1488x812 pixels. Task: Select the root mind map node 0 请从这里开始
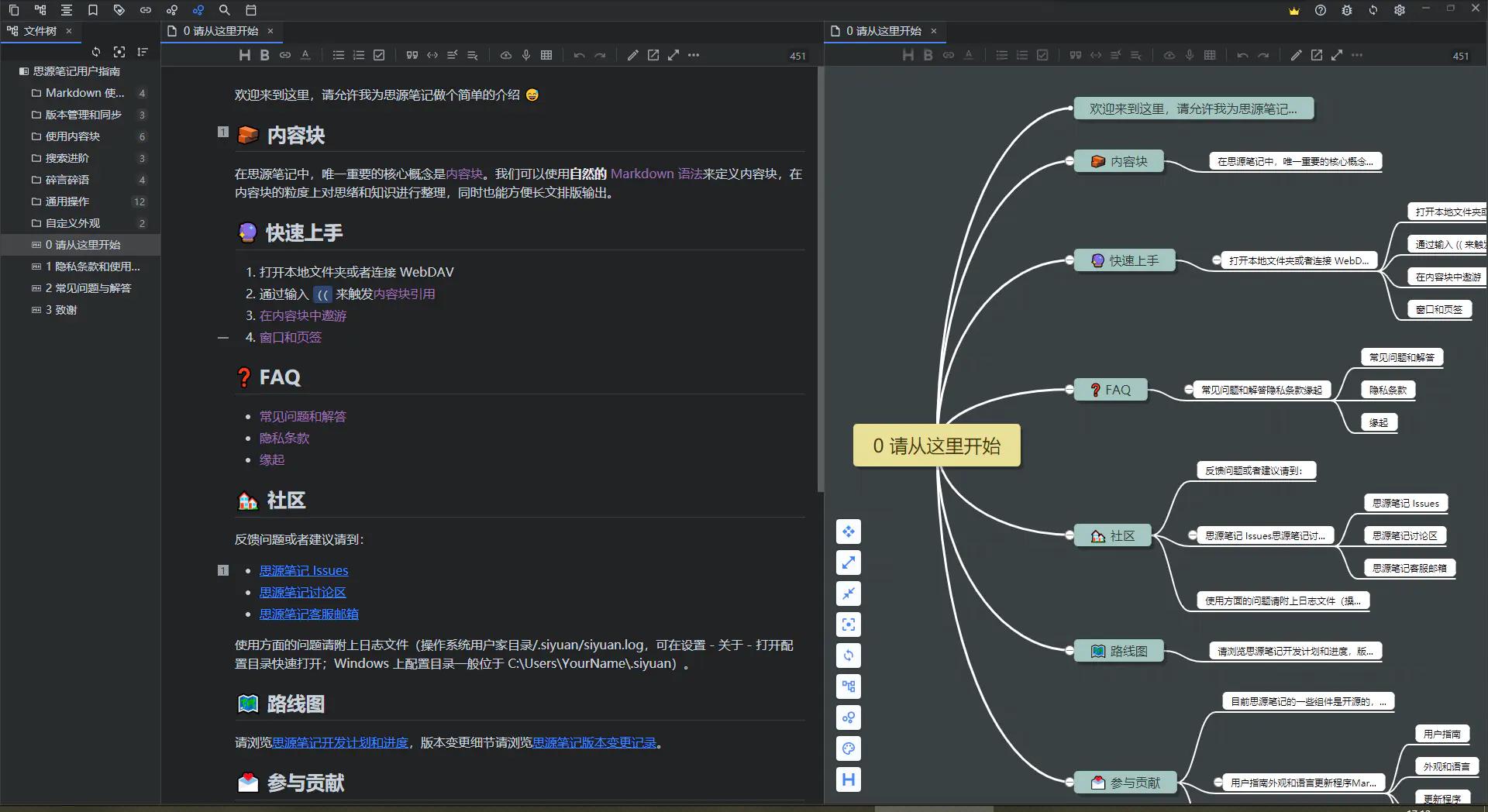[x=937, y=446]
